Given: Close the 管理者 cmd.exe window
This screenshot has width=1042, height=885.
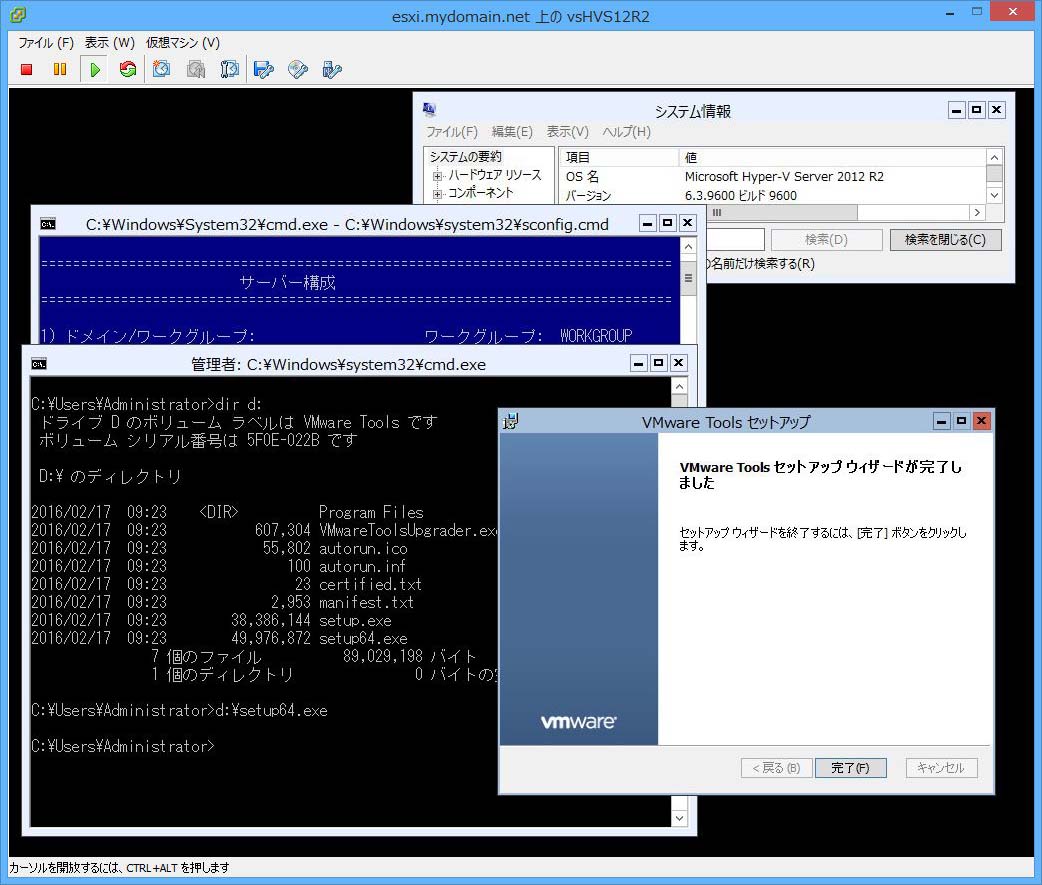Looking at the screenshot, I should pyautogui.click(x=678, y=363).
